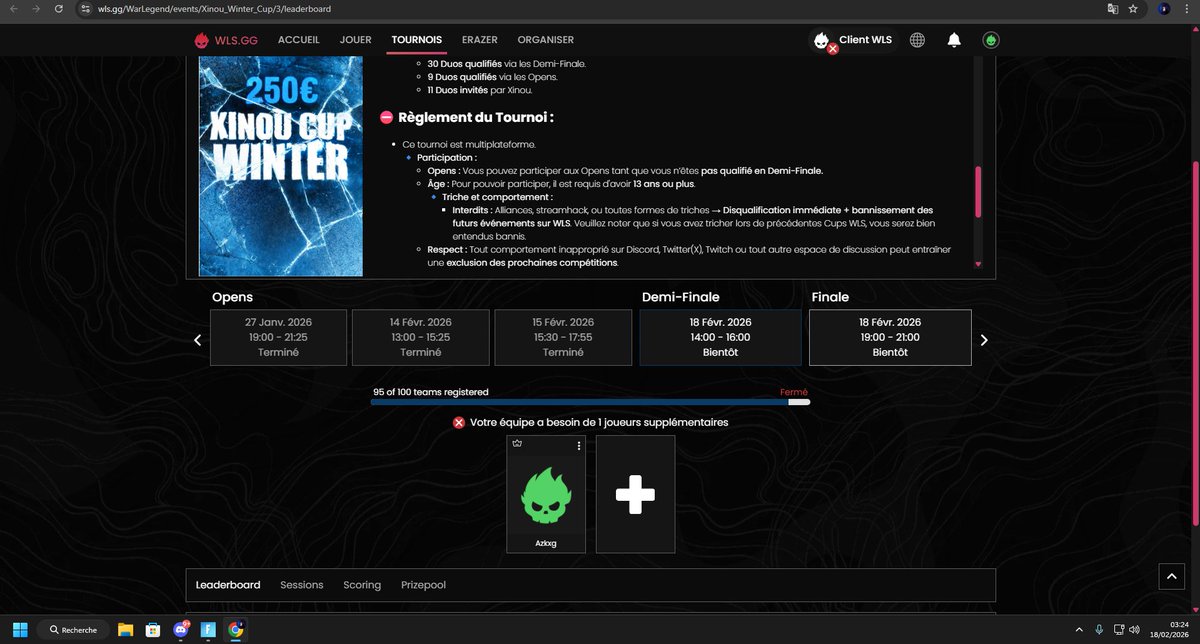Screen dimensions: 1200x644
Task: Open the clock showing 03:24
Action: (1170, 629)
